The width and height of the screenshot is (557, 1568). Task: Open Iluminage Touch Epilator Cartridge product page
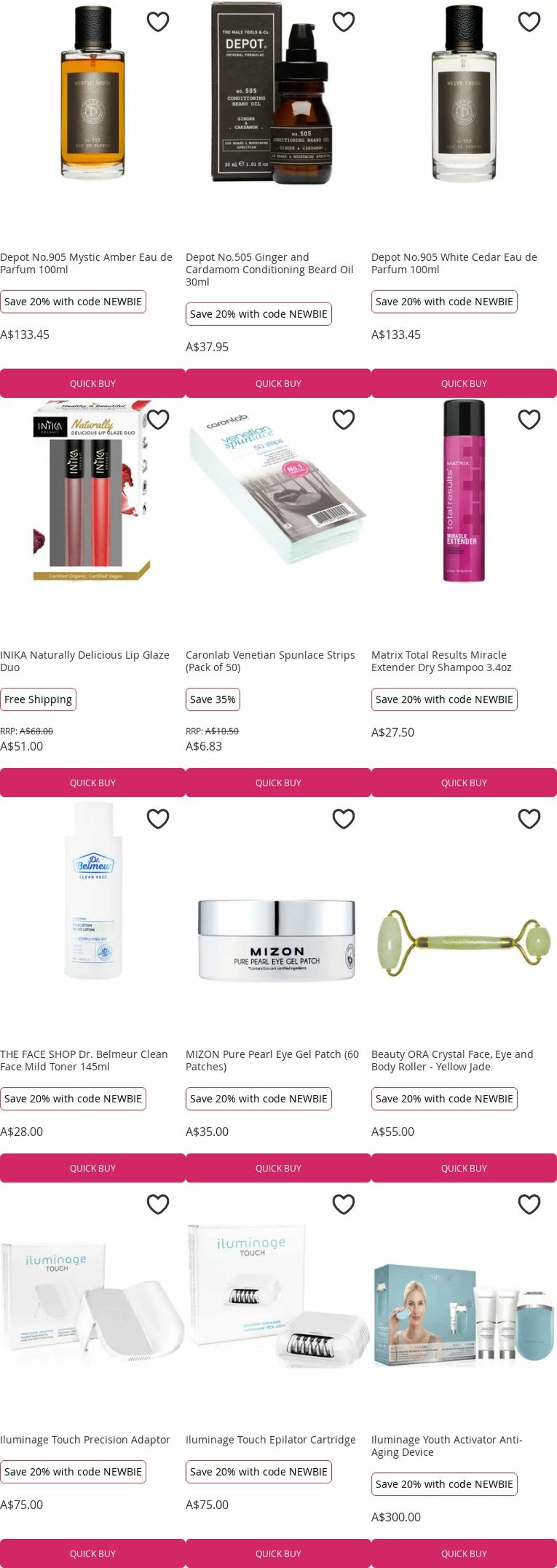pos(270,1439)
